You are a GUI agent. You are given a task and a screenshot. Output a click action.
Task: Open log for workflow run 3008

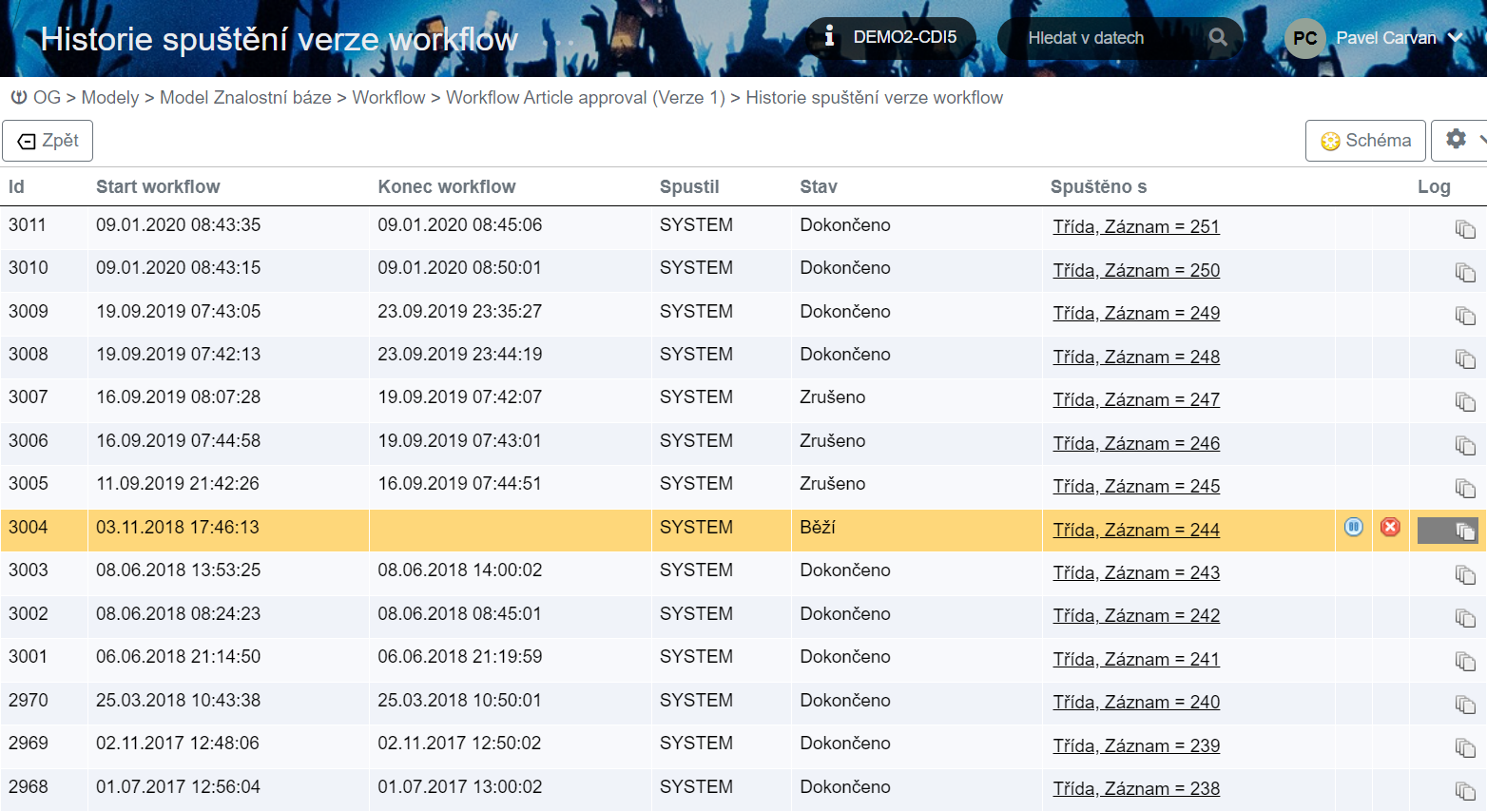pyautogui.click(x=1465, y=358)
